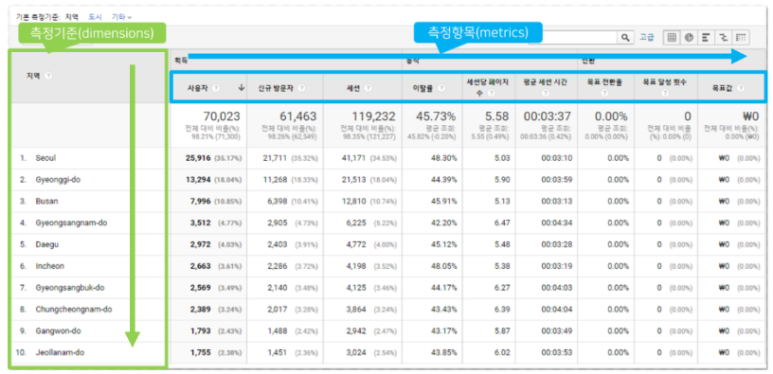The height and width of the screenshot is (374, 773).
Task: Sort by 목표 달성 횟수 column header
Action: [665, 82]
